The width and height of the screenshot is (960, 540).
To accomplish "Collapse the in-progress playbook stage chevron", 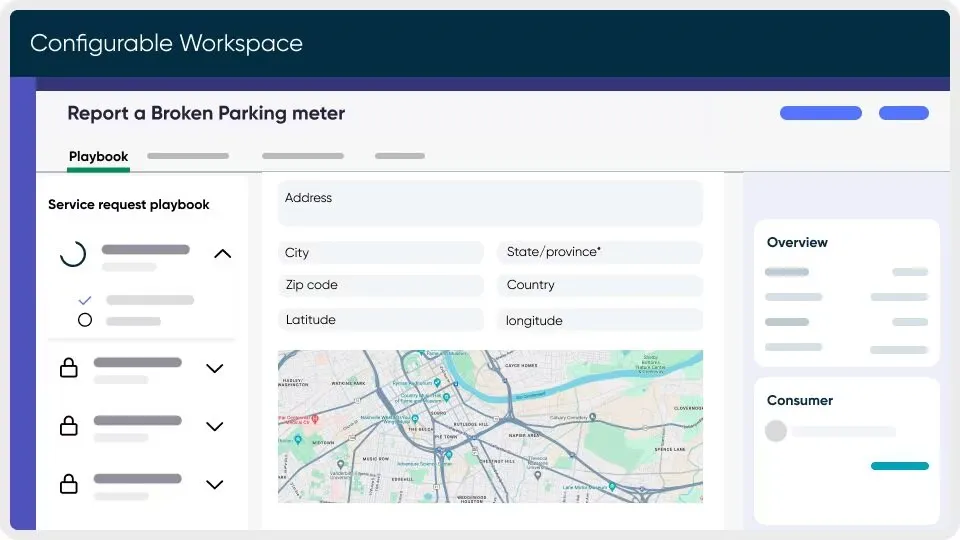I will pos(223,253).
